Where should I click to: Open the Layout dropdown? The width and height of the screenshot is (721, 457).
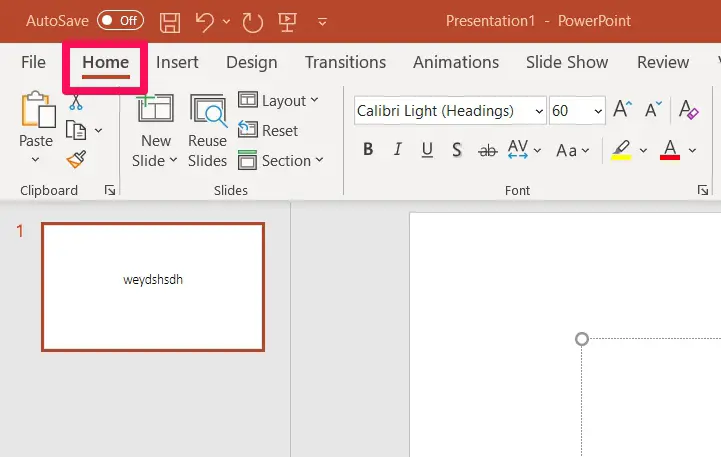tap(278, 101)
